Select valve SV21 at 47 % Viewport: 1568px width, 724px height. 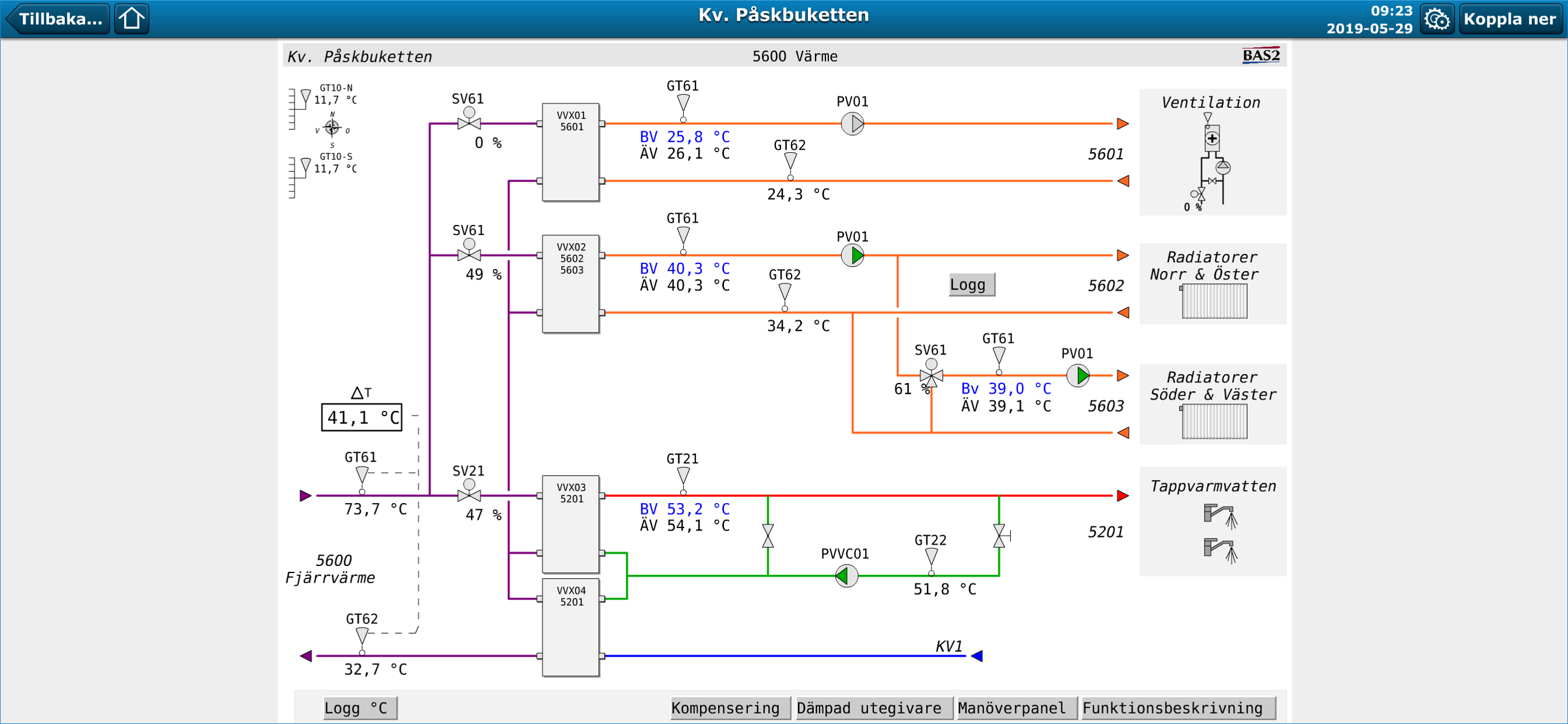click(x=468, y=490)
